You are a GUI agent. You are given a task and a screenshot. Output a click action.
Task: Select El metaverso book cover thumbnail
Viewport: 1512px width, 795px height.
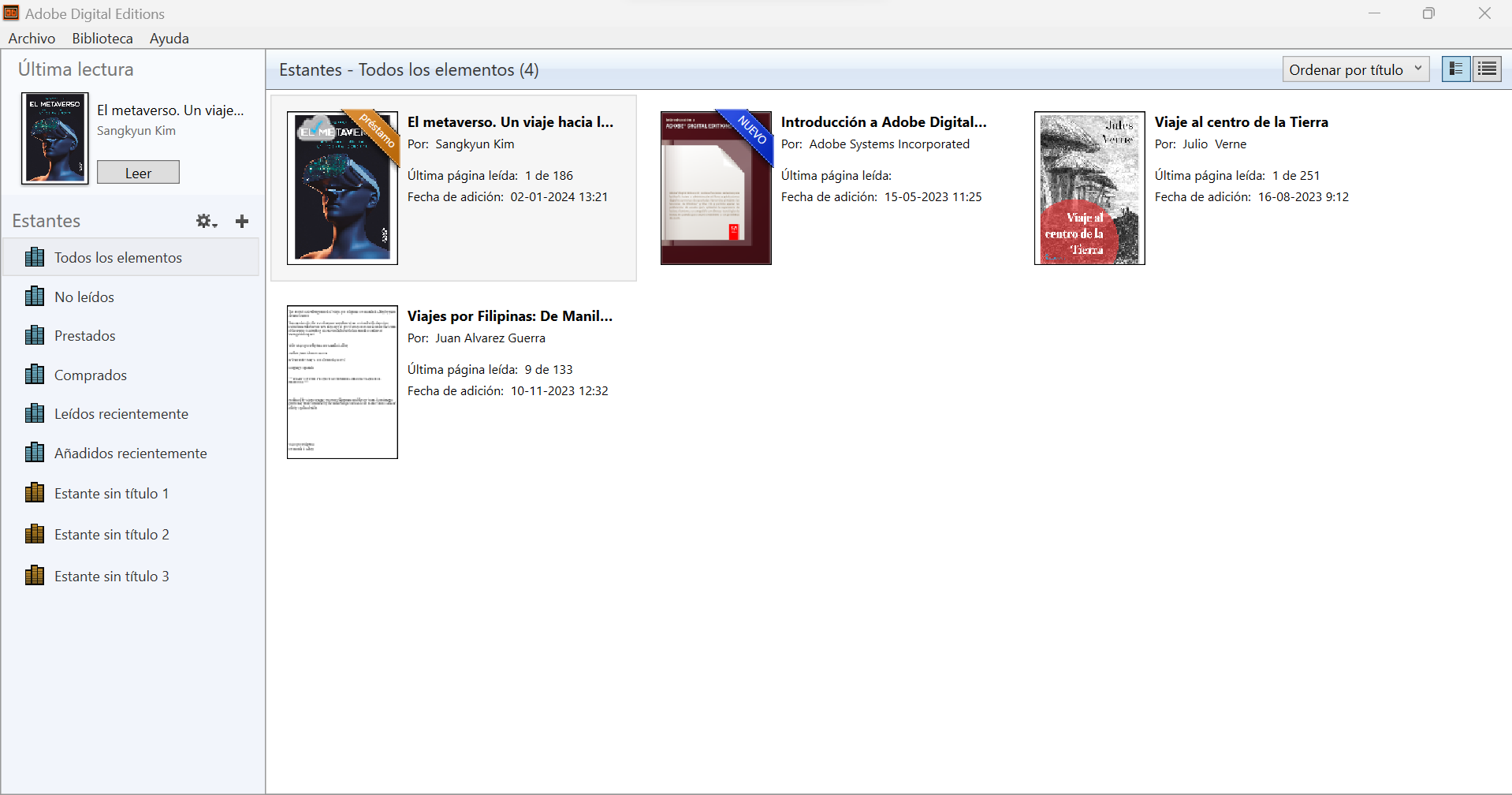tap(342, 188)
